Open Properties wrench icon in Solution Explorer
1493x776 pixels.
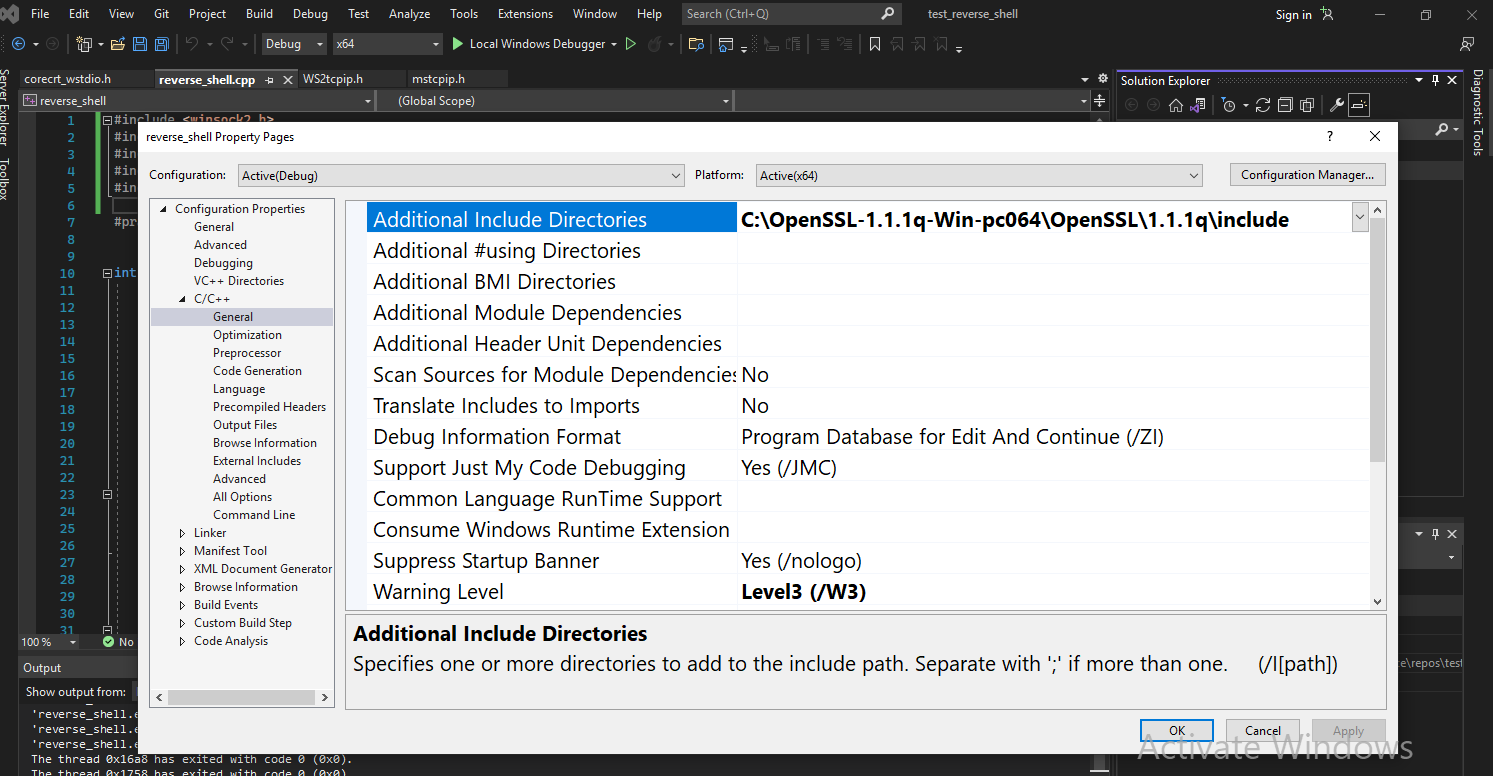(1336, 105)
